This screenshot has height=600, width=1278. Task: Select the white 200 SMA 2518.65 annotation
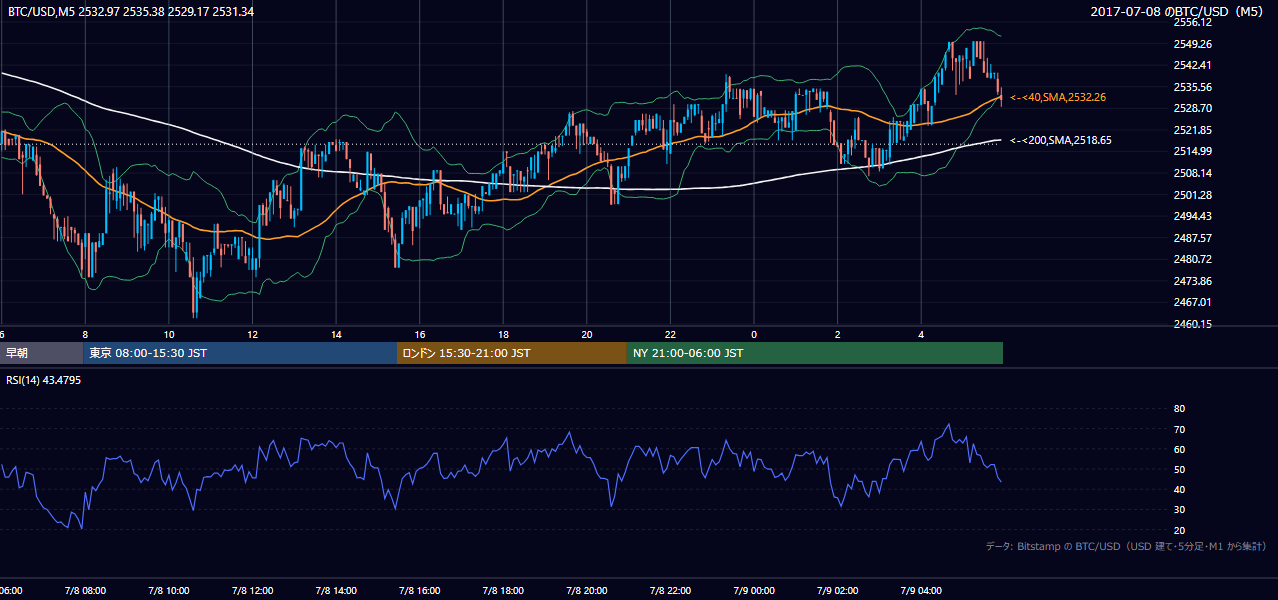point(1061,141)
